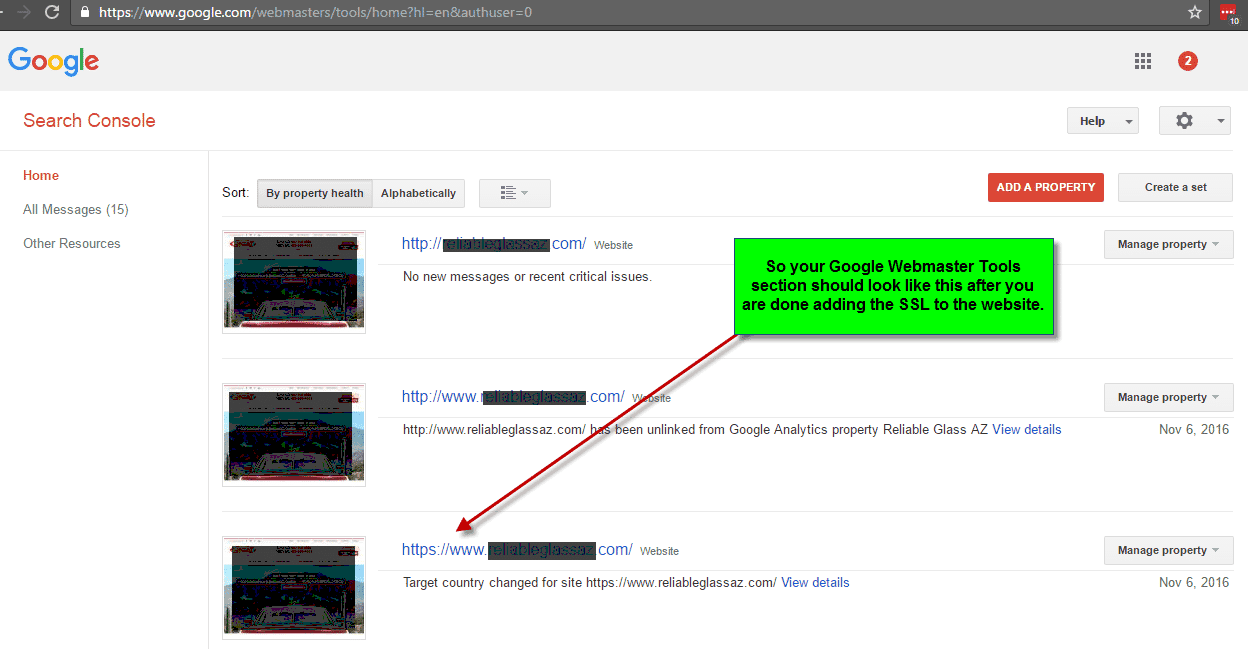Viewport: 1248px width, 649px height.
Task: Go to All Messages in sidebar
Action: click(75, 209)
